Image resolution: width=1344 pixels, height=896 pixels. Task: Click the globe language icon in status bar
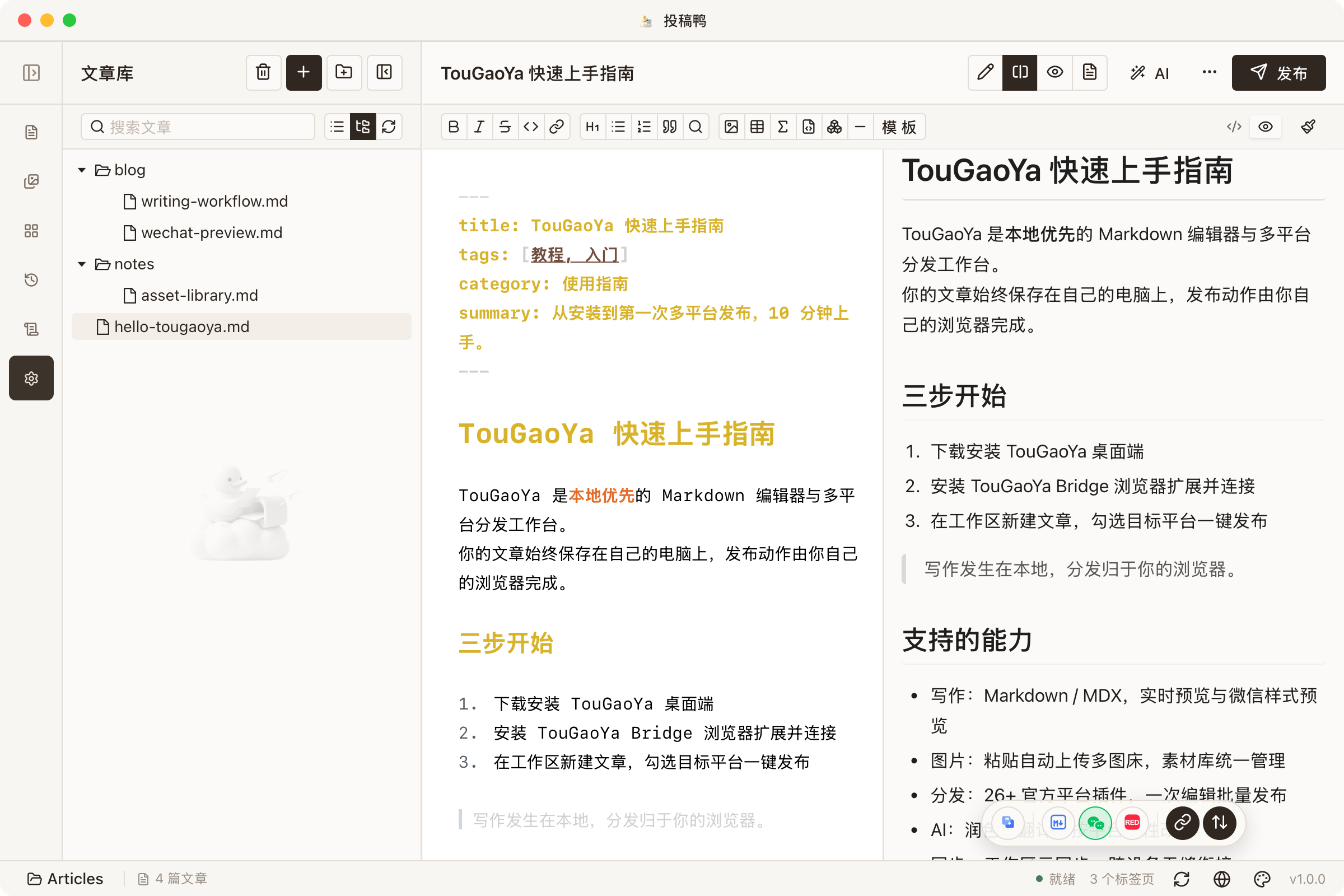pos(1222,879)
